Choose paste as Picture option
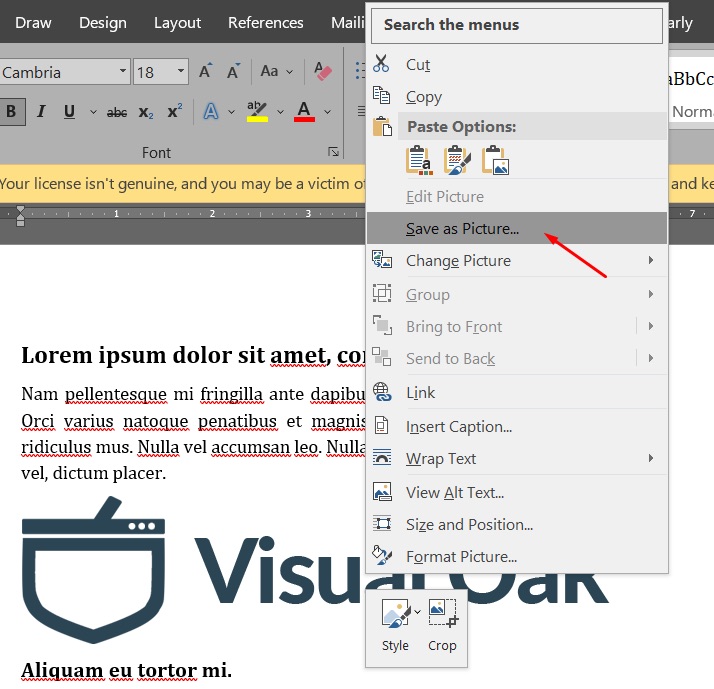Viewport: 714px width, 689px height. coord(495,160)
